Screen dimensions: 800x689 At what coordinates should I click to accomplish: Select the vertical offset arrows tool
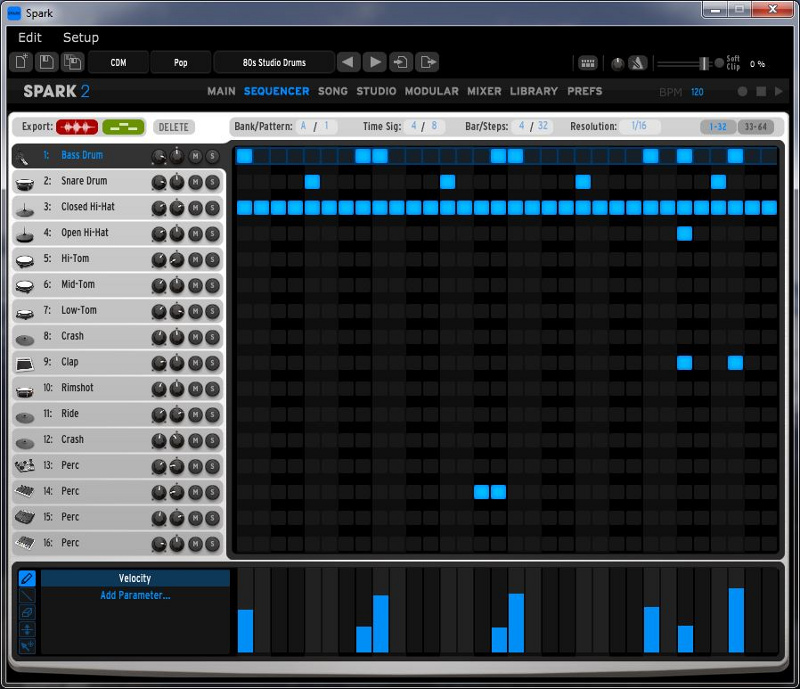[27, 629]
